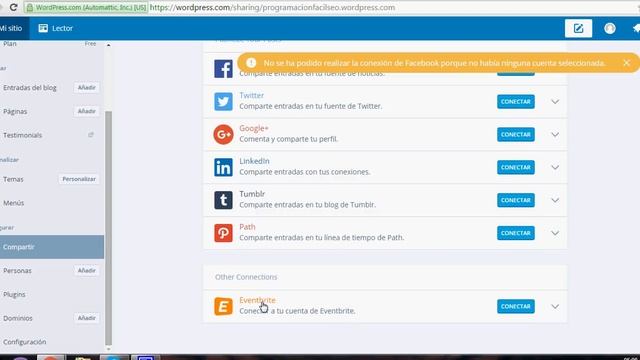Select the Tumblr logo icon
The height and width of the screenshot is (360, 640).
[223, 200]
